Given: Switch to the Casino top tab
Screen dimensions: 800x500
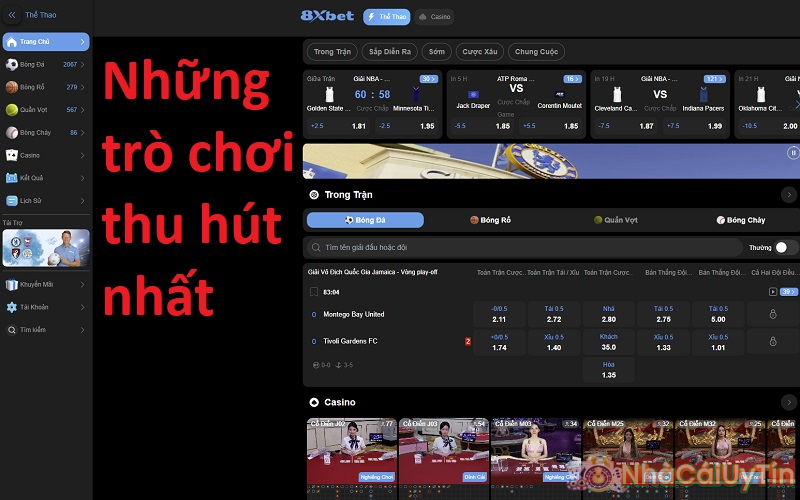Looking at the screenshot, I should point(434,17).
